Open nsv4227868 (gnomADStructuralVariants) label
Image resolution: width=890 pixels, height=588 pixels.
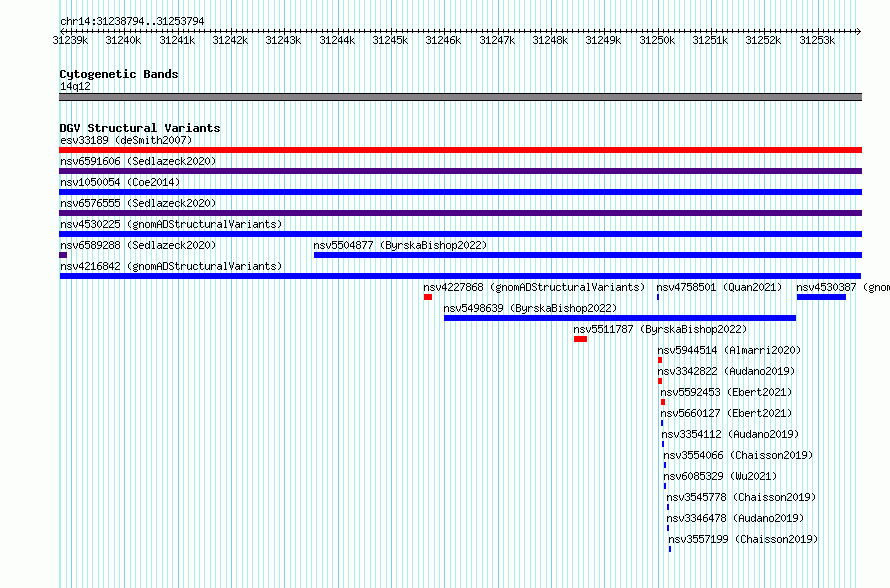coord(534,287)
